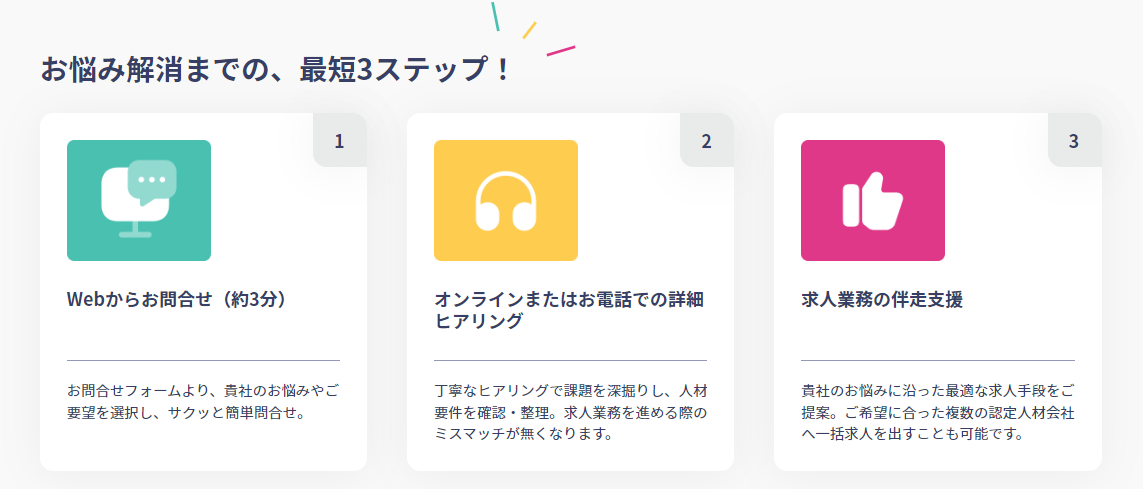Viewport: 1143px width, 489px height.
Task: Click the お問合せフォームより description text
Action: (x=203, y=400)
